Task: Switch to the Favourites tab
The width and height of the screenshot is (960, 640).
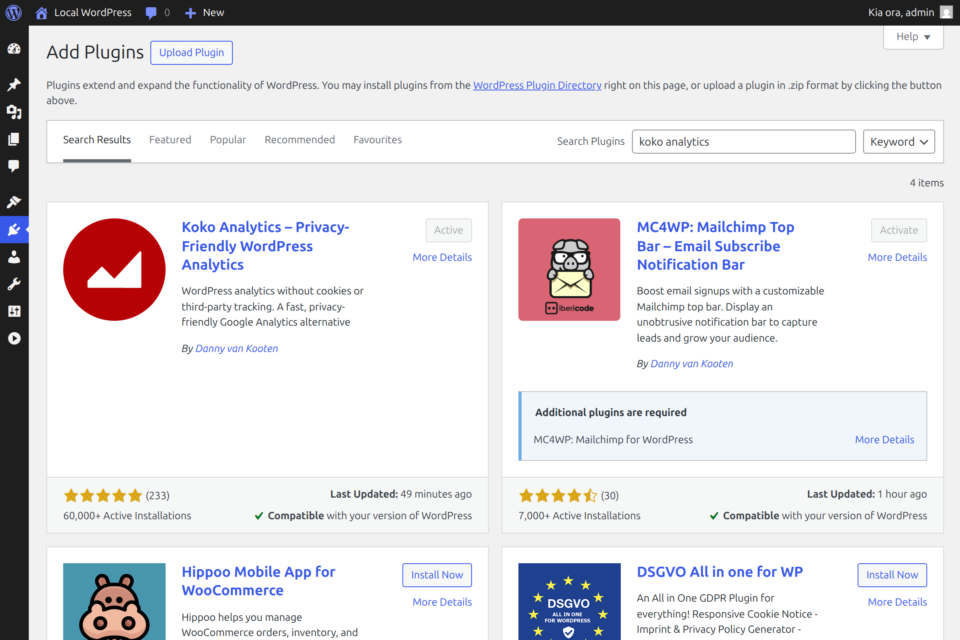Action: (x=378, y=140)
